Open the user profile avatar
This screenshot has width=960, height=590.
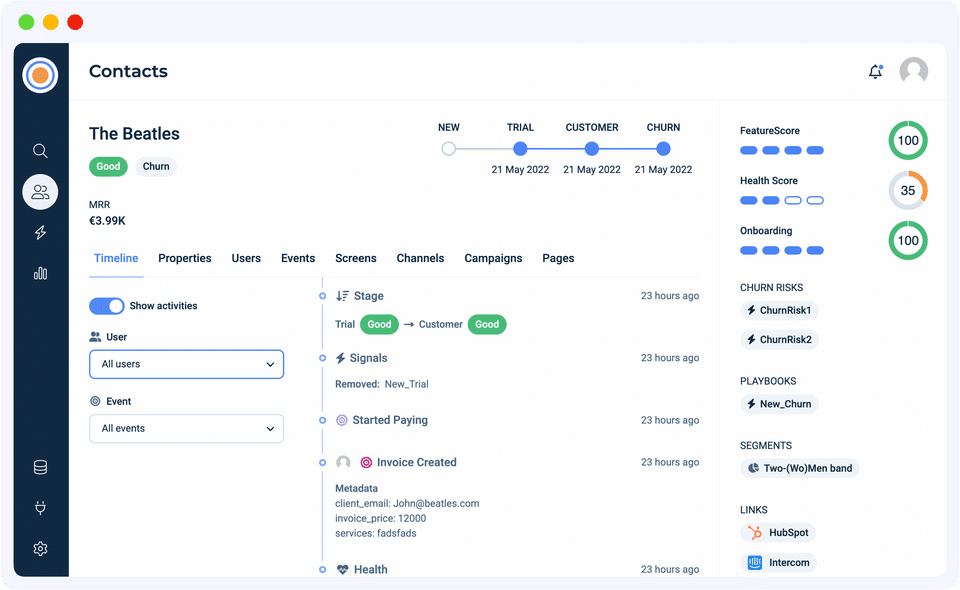914,71
